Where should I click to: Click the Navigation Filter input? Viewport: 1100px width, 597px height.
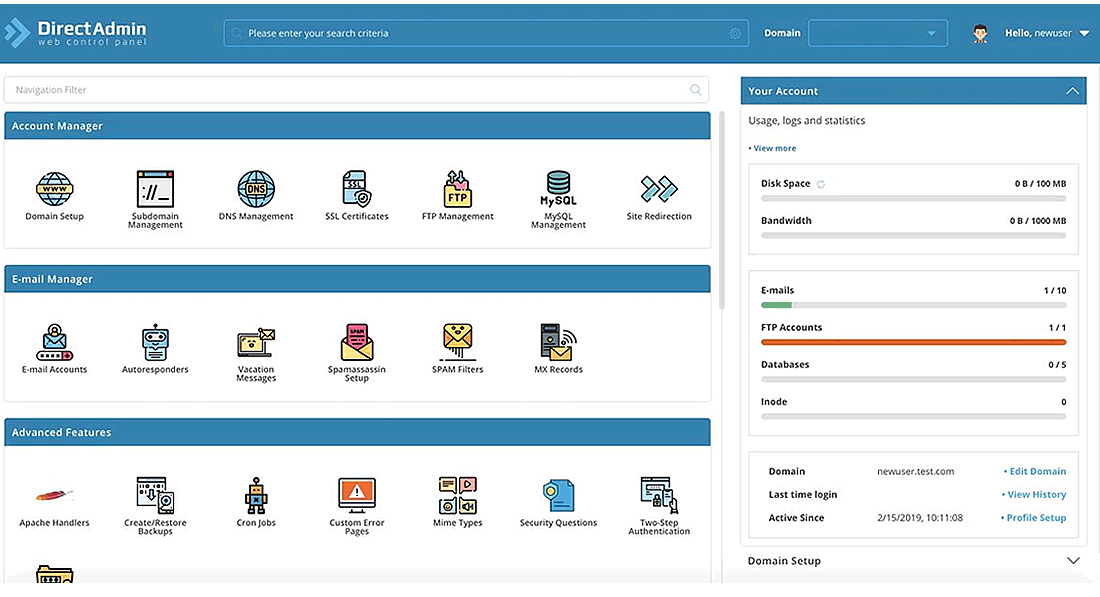356,90
